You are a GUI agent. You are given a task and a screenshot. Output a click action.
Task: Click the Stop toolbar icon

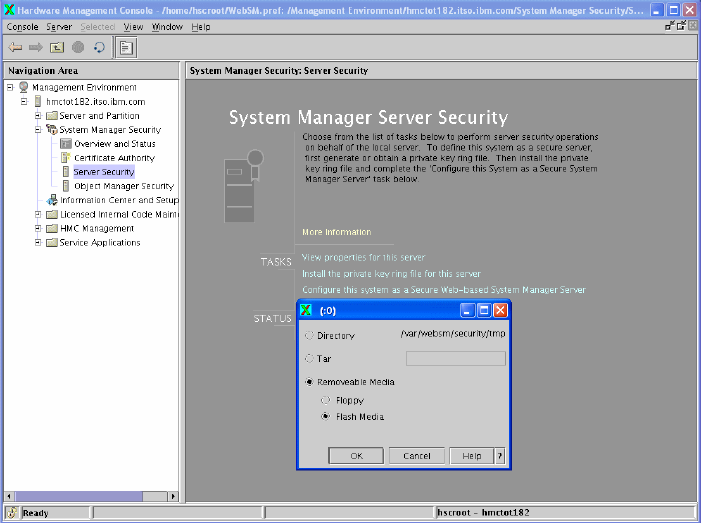coord(78,47)
